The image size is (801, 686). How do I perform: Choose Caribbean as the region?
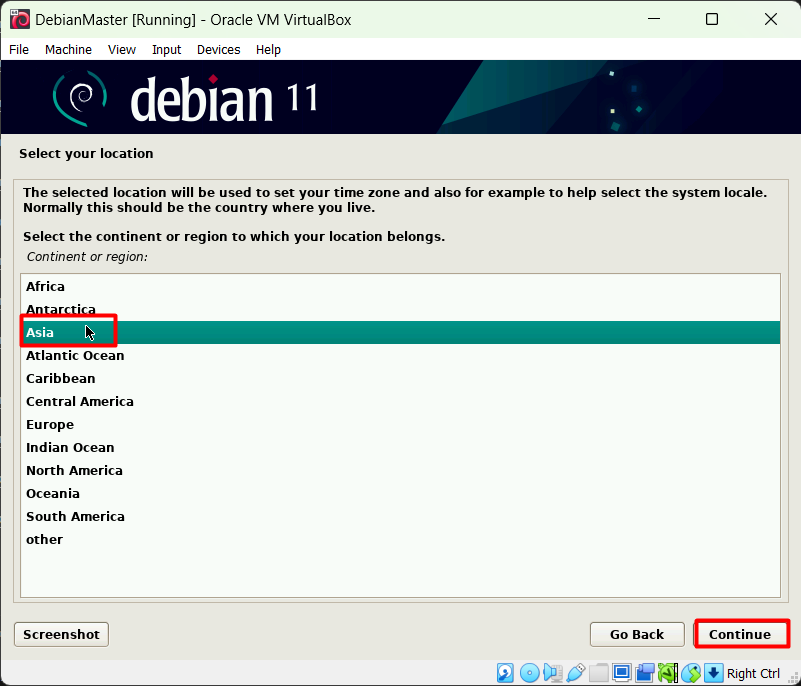coord(400,379)
